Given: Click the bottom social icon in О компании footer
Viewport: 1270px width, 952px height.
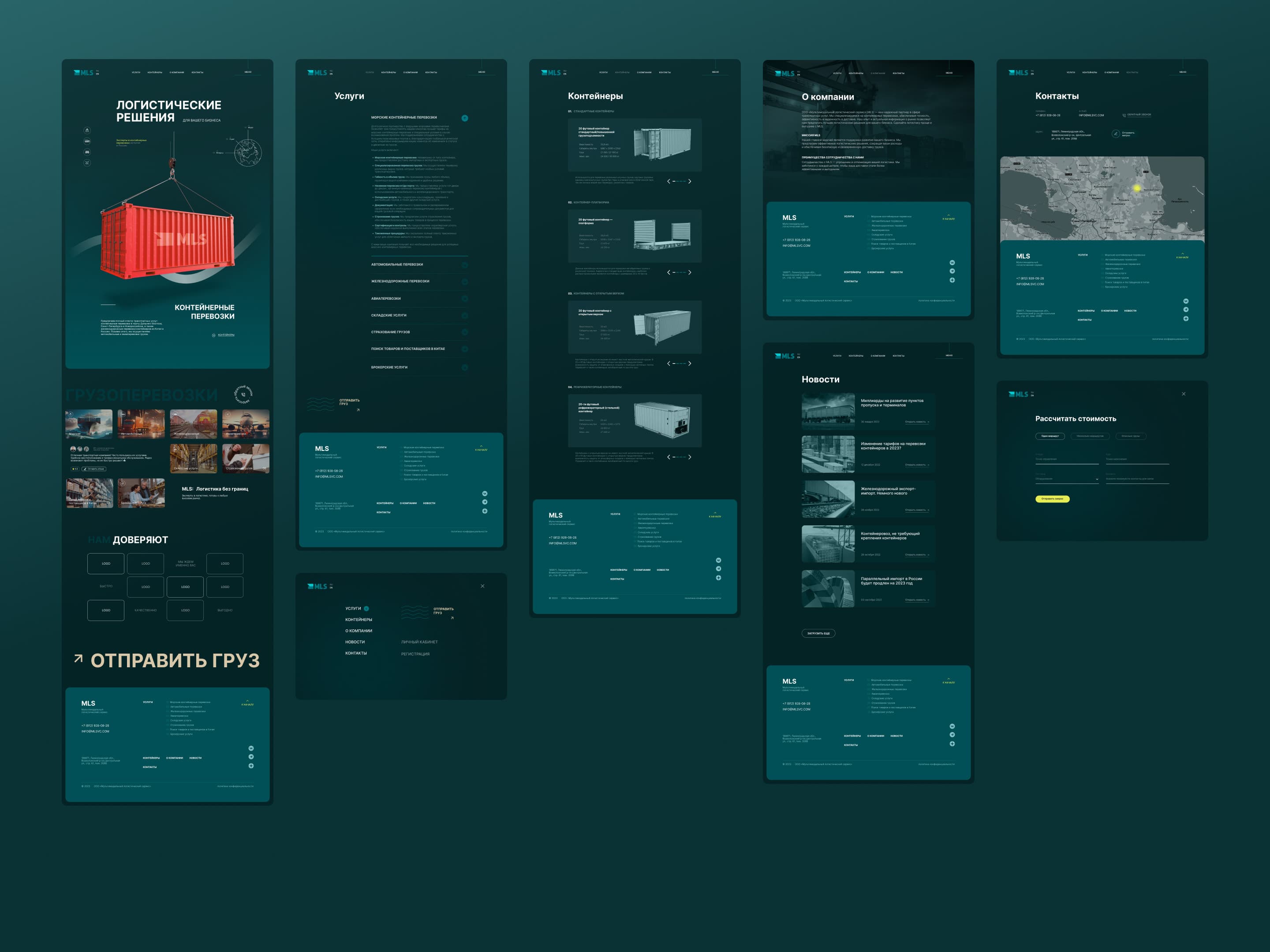Looking at the screenshot, I should coord(952,280).
